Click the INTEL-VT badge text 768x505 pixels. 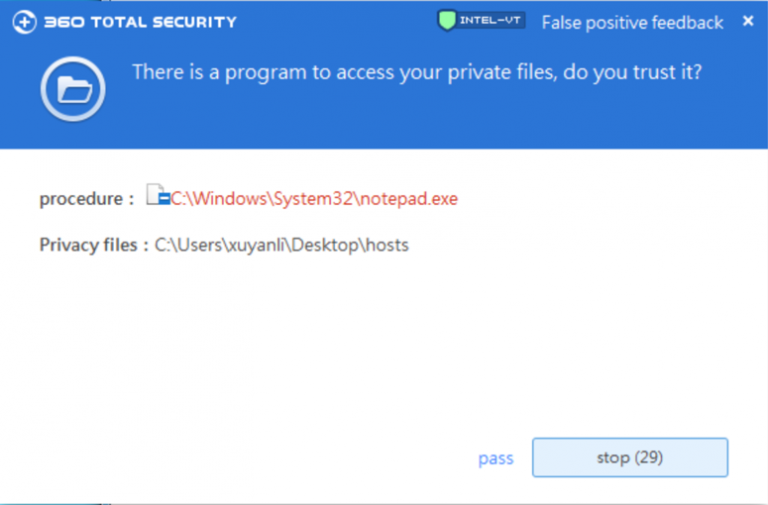point(492,21)
